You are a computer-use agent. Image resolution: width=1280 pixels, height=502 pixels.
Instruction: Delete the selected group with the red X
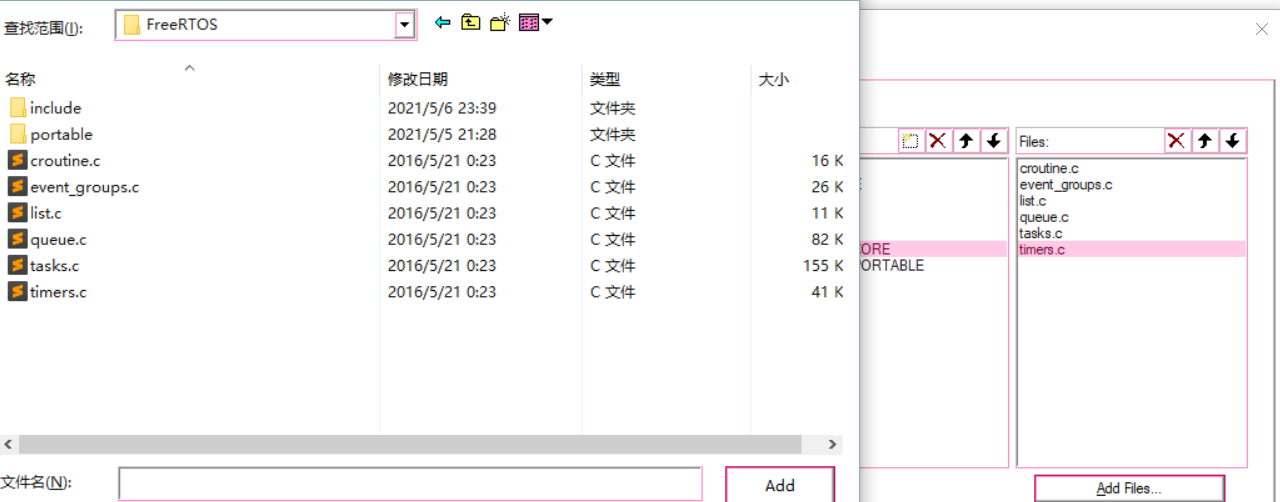(938, 141)
